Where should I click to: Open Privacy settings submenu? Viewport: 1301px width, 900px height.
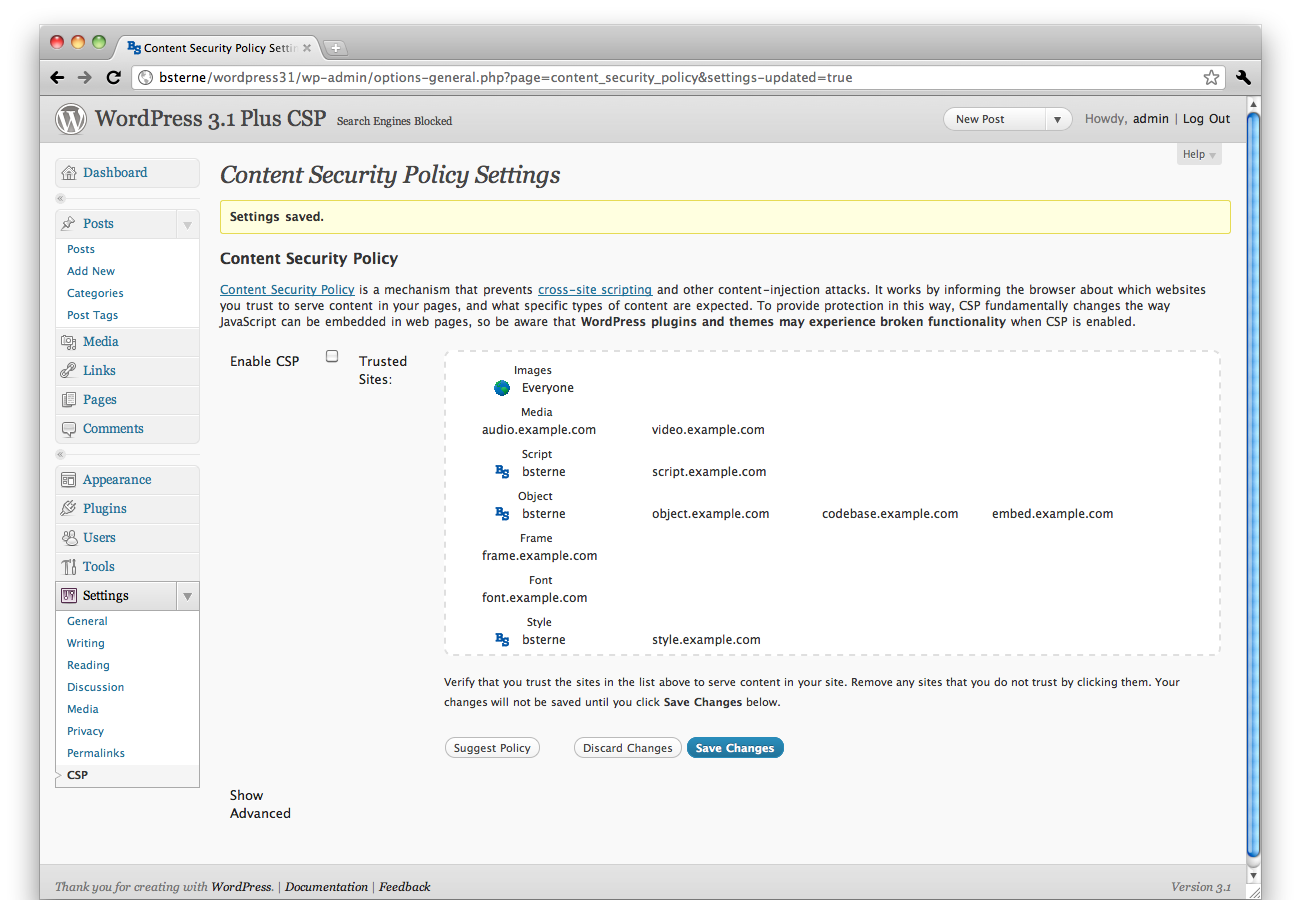(85, 731)
